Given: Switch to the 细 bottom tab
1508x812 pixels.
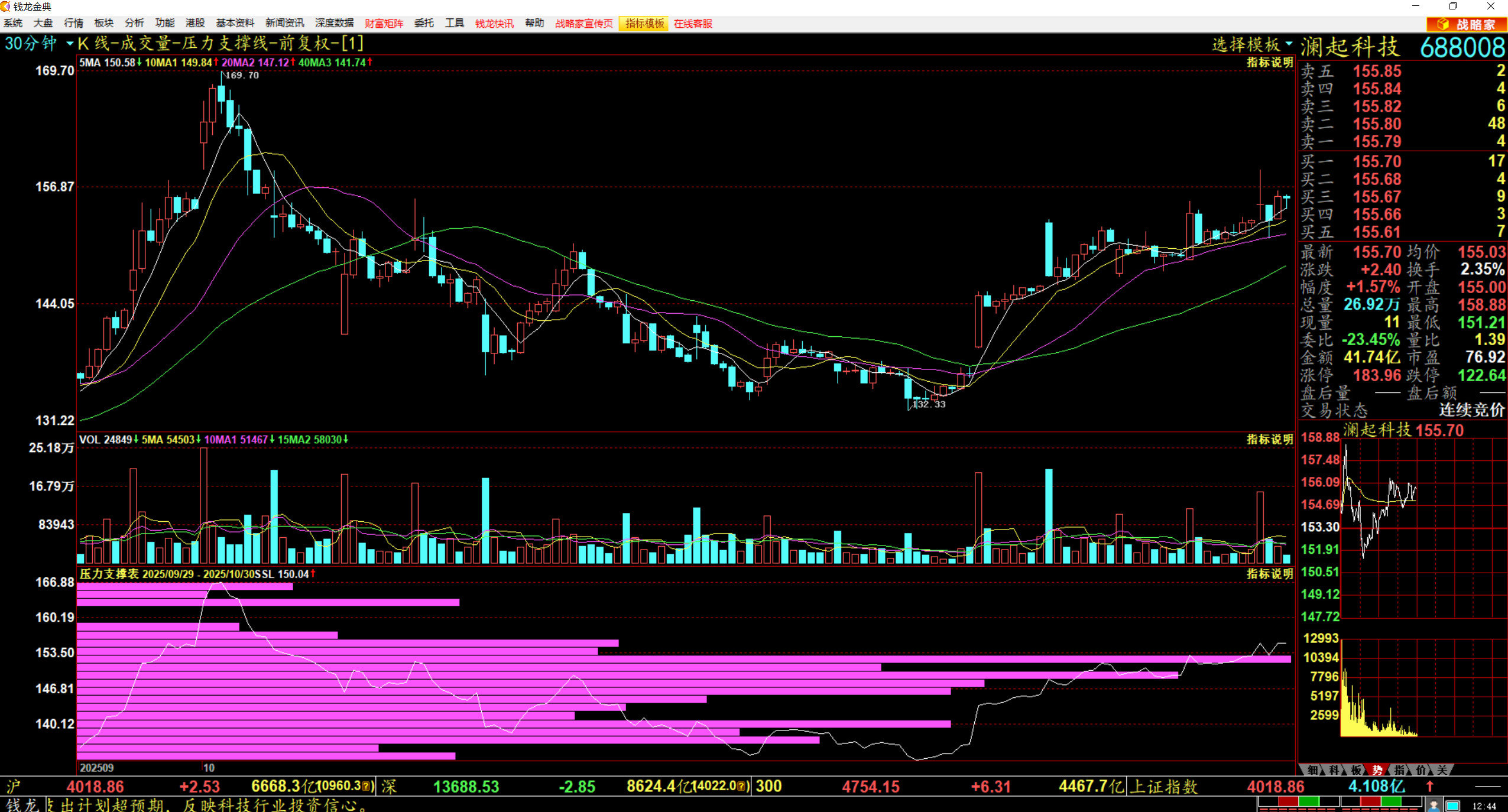Looking at the screenshot, I should (1313, 770).
